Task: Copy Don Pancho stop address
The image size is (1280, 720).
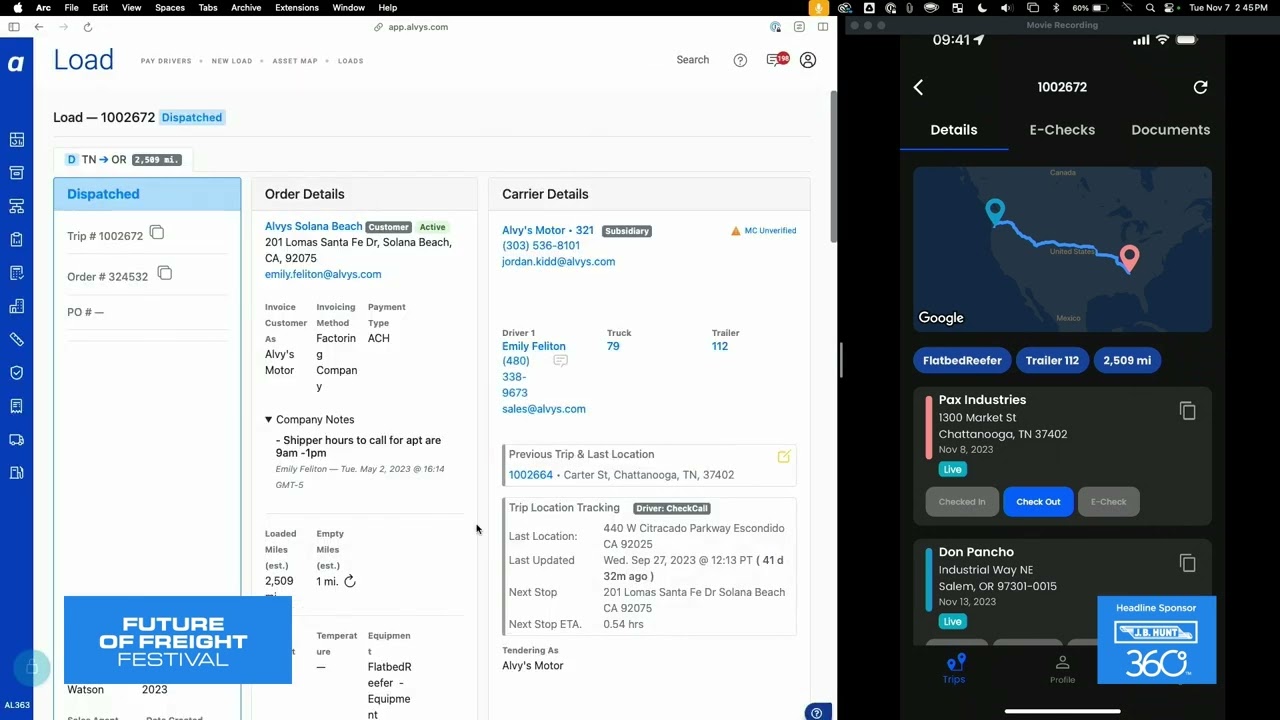Action: pyautogui.click(x=1188, y=563)
